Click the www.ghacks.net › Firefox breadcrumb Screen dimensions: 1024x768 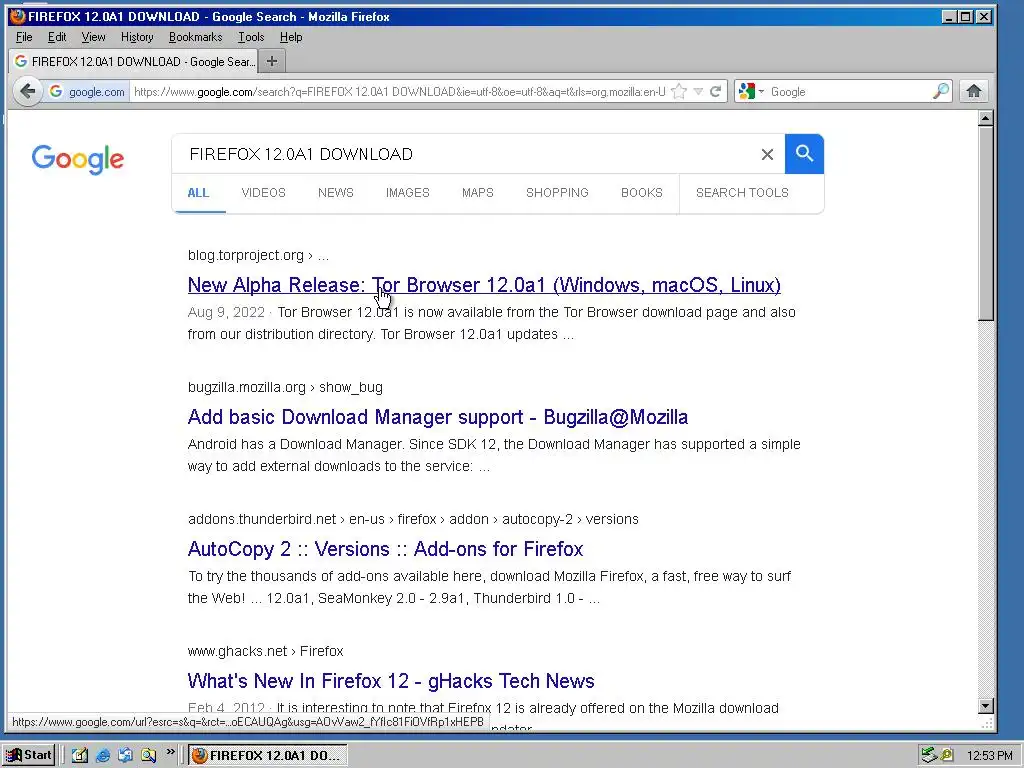266,651
